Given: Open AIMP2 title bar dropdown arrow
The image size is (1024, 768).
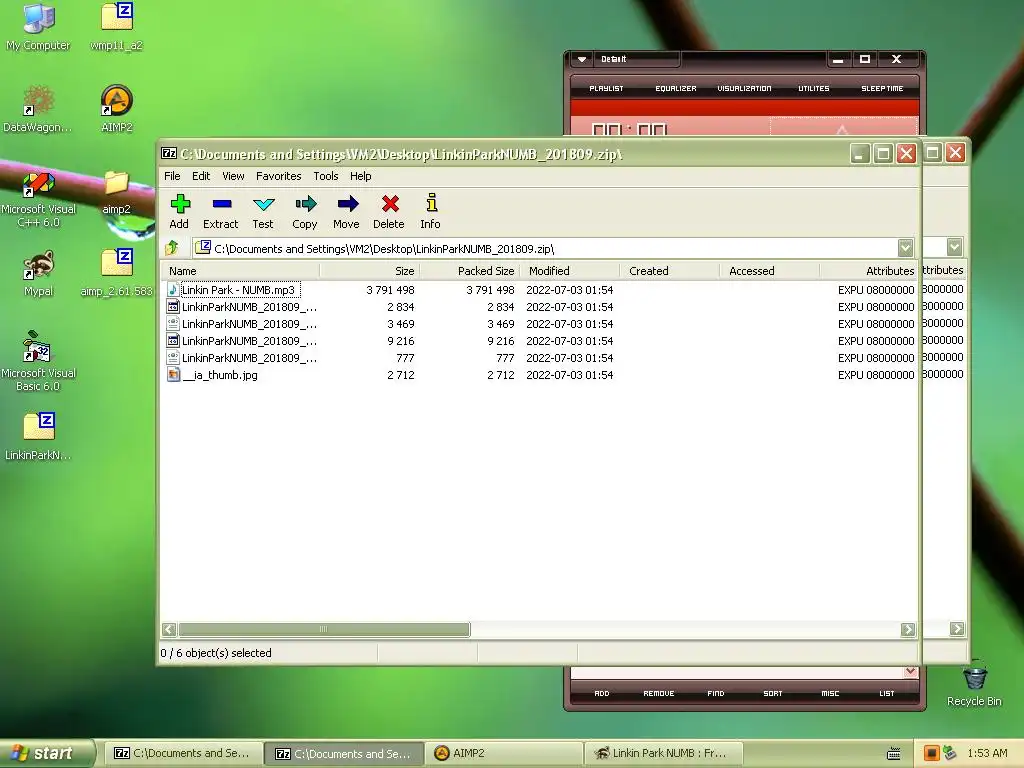Looking at the screenshot, I should pos(581,59).
